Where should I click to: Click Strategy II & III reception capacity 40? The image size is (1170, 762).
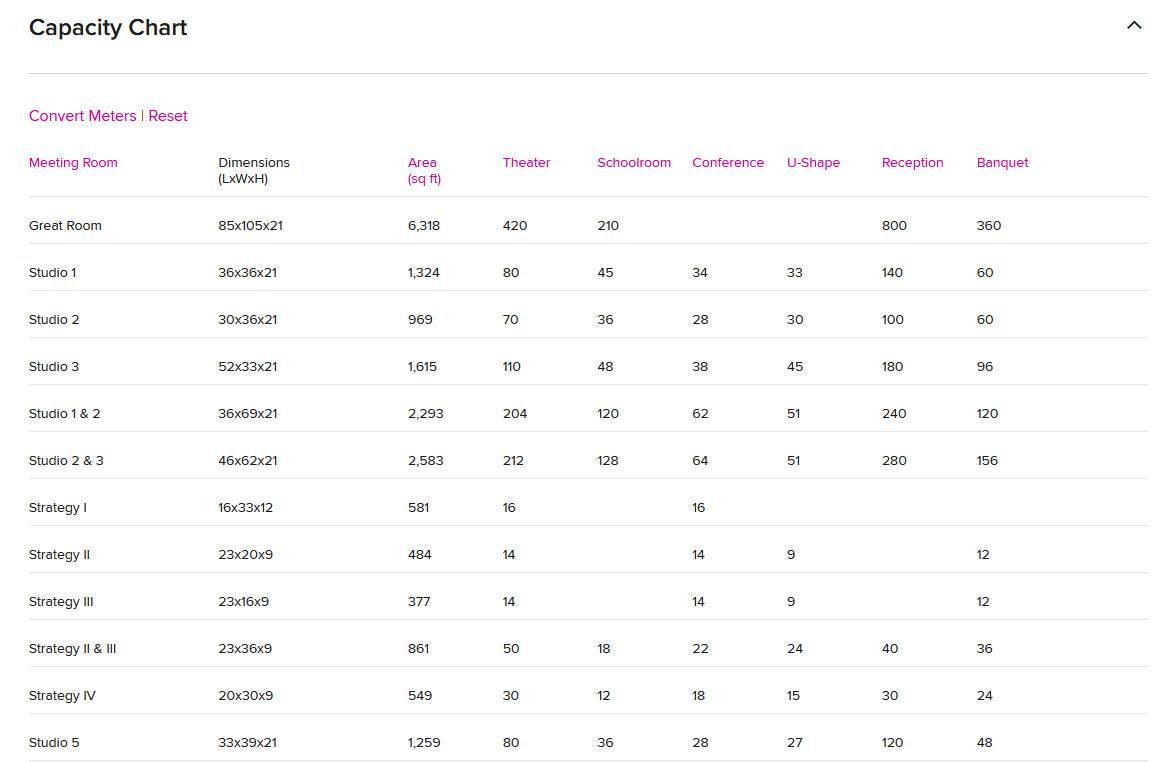[x=889, y=649]
